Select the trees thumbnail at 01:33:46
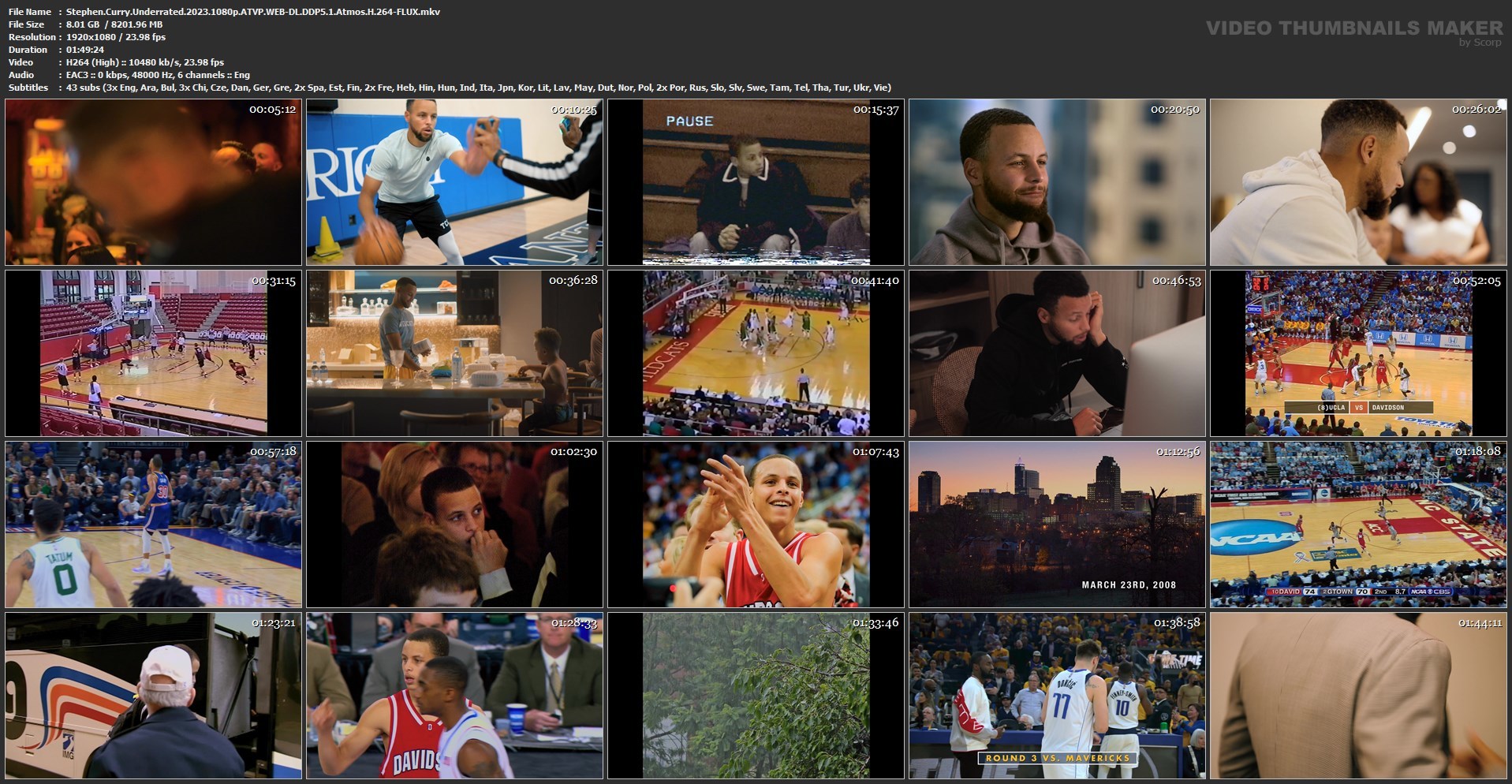Screen dimensions: 1512x784 tap(756, 696)
